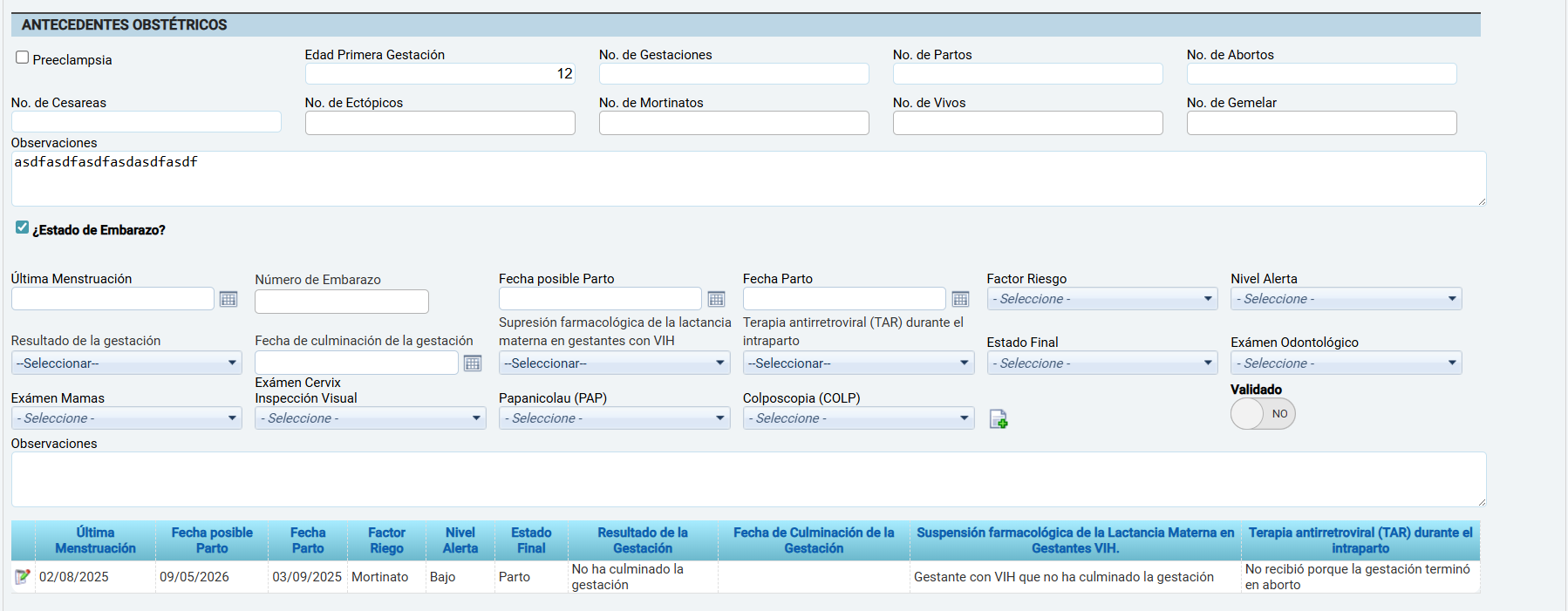The width and height of the screenshot is (1568, 611).
Task: Sort by Última Menstruación column header
Action: [95, 540]
